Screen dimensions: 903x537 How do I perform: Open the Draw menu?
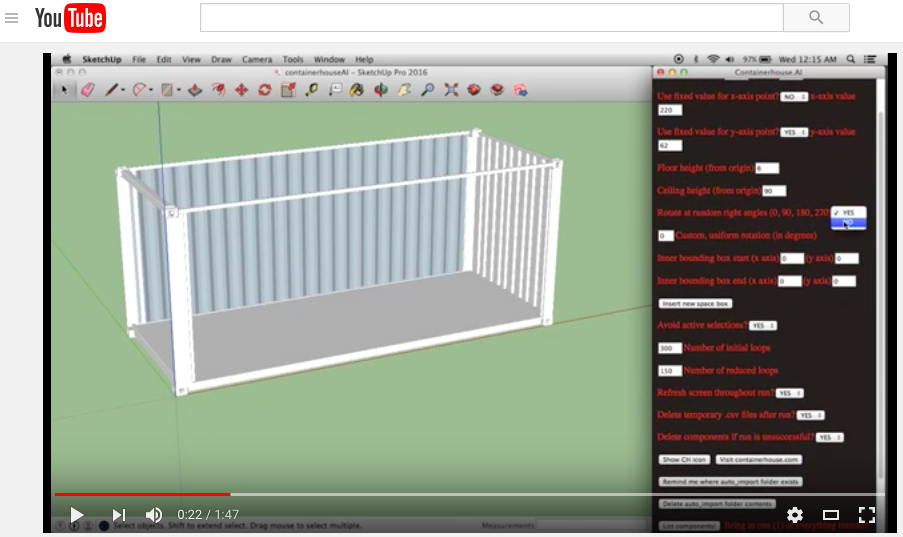pyautogui.click(x=221, y=59)
